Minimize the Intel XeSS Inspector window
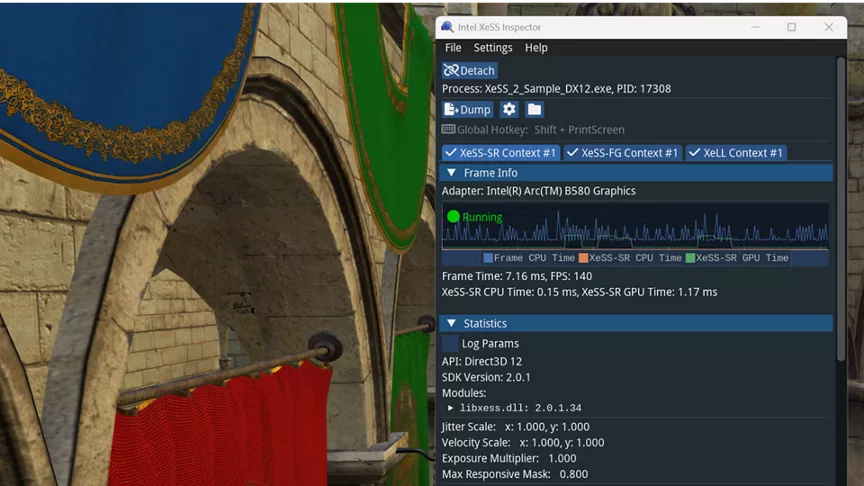 755,27
